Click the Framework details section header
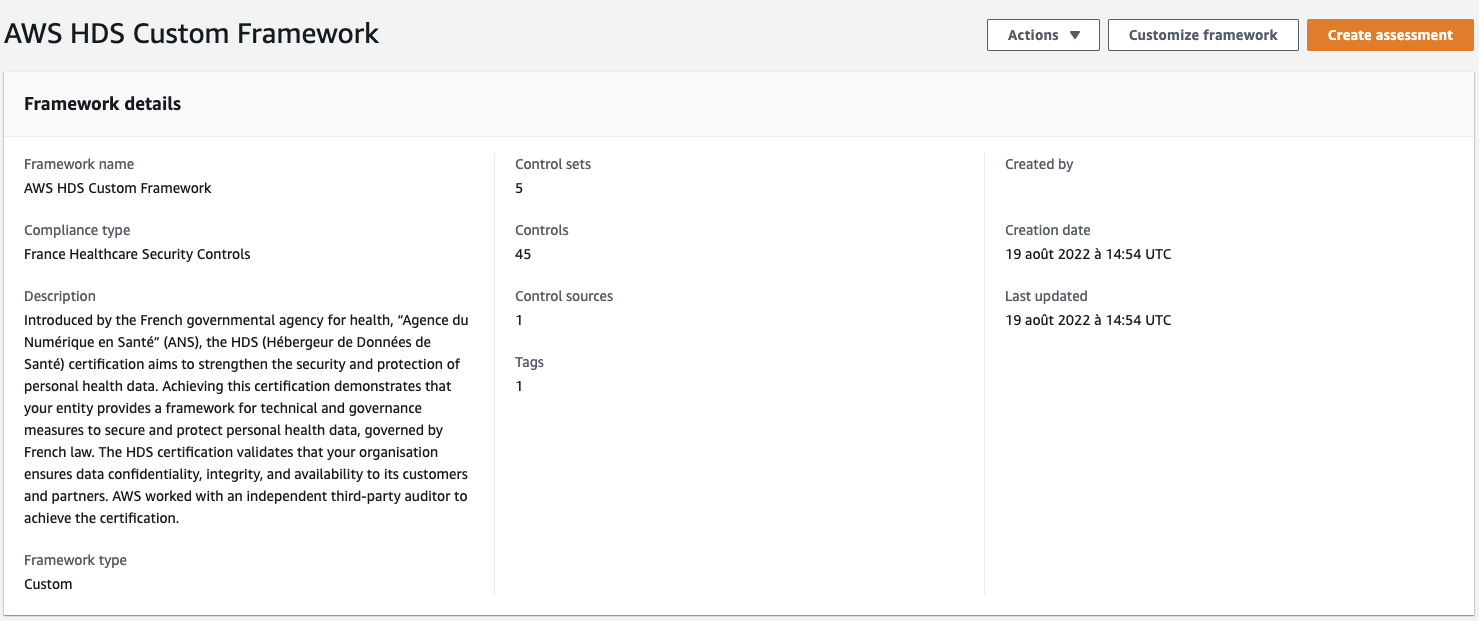 click(102, 104)
